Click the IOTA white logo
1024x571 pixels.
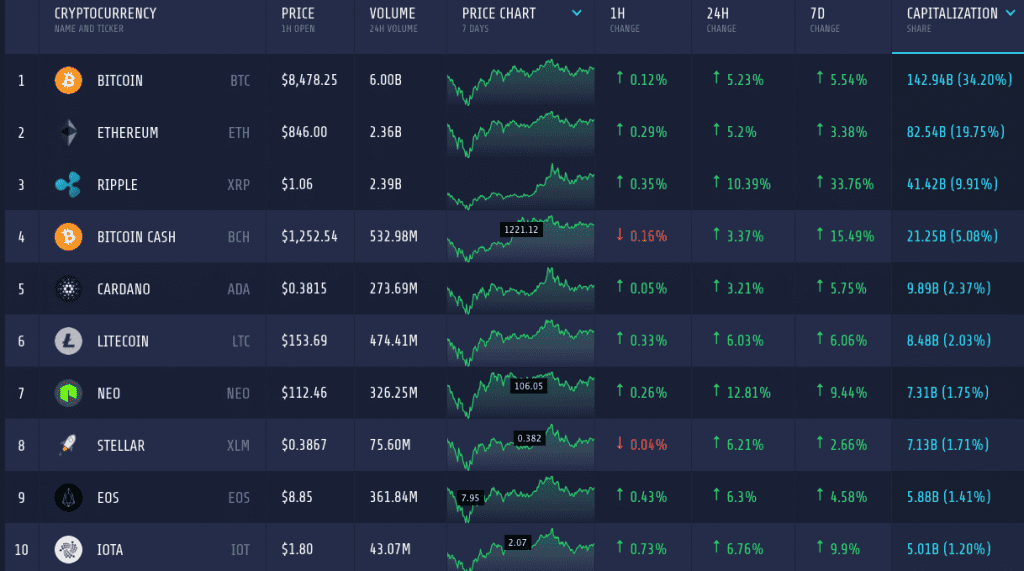(68, 549)
